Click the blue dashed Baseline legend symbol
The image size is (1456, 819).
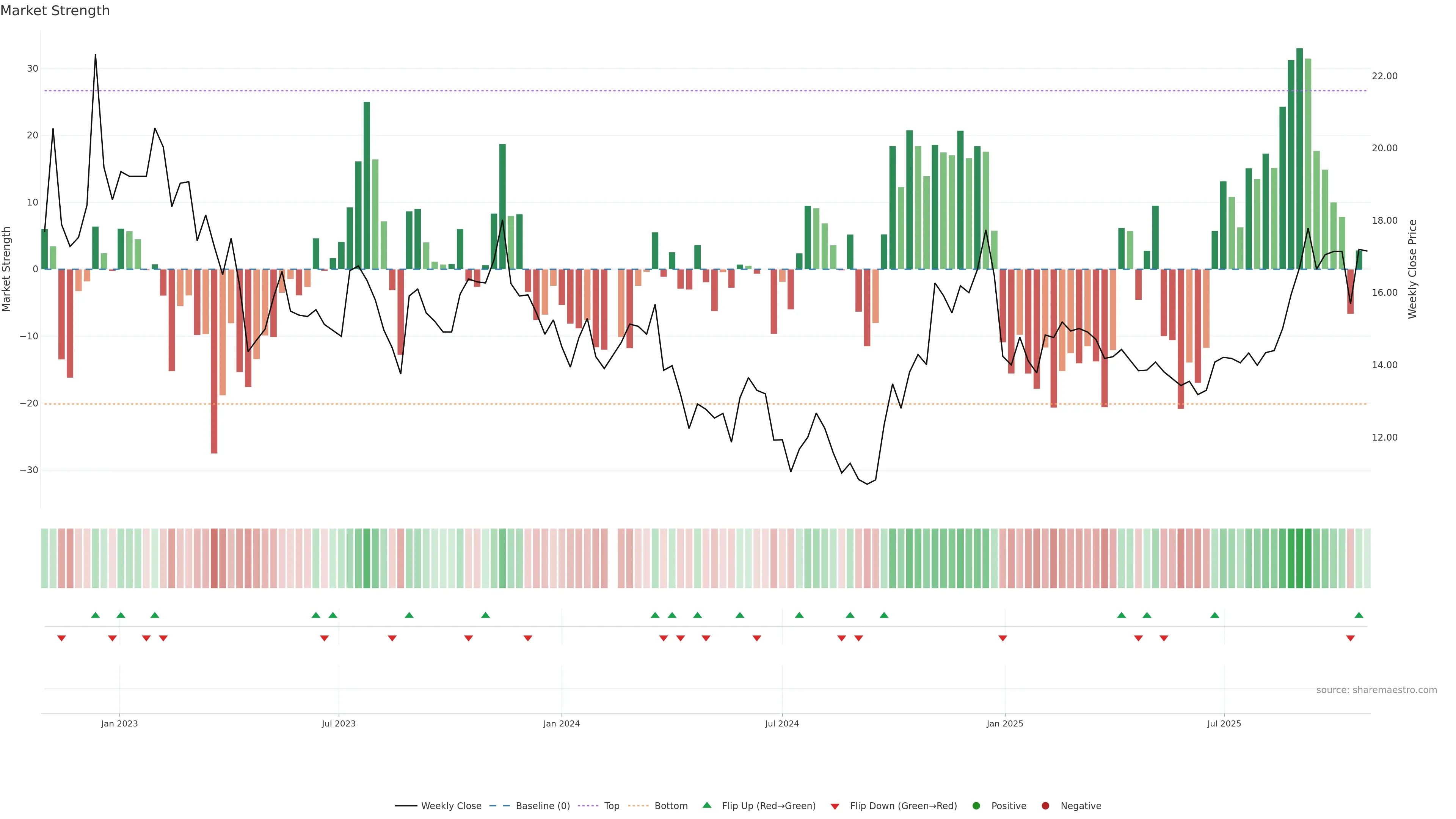click(x=499, y=806)
